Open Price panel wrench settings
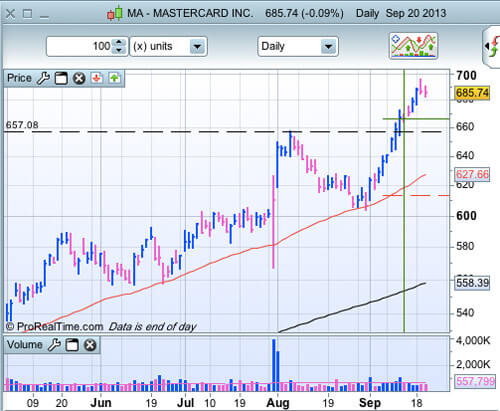Viewport: 500px width, 411px height. [x=43, y=79]
